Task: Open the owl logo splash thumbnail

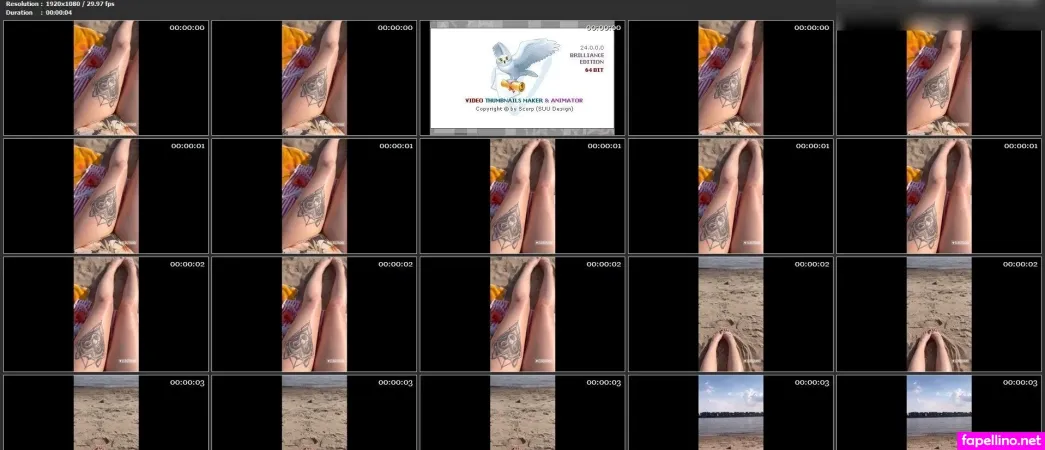Action: 522,78
